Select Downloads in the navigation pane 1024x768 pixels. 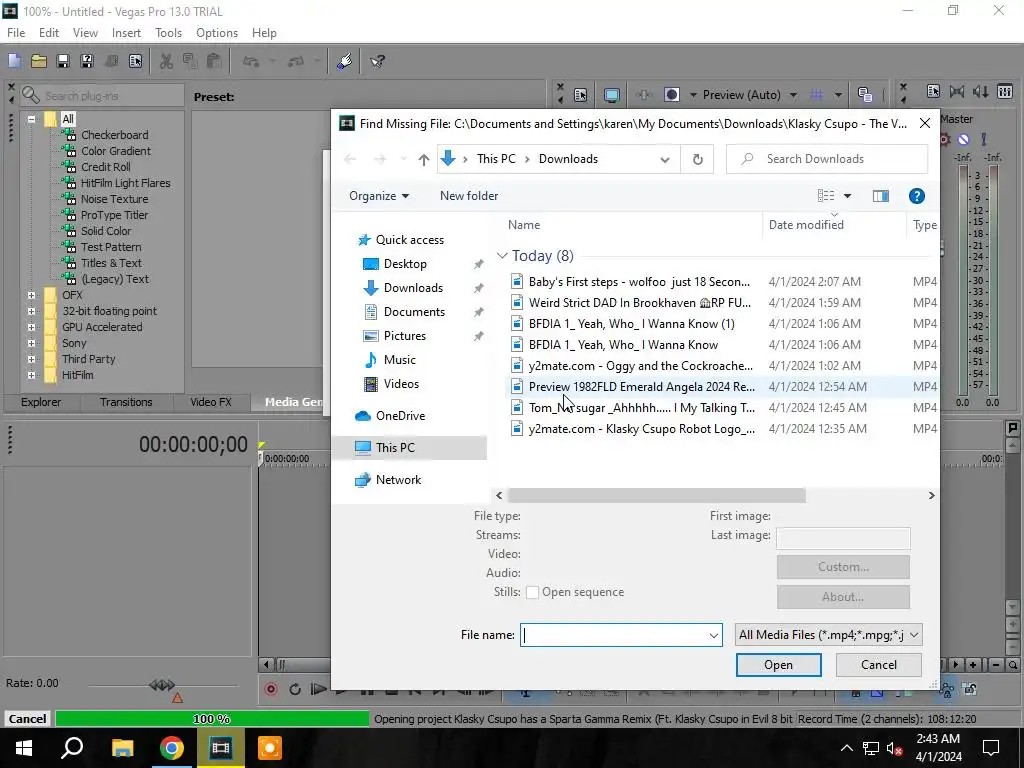pos(413,288)
